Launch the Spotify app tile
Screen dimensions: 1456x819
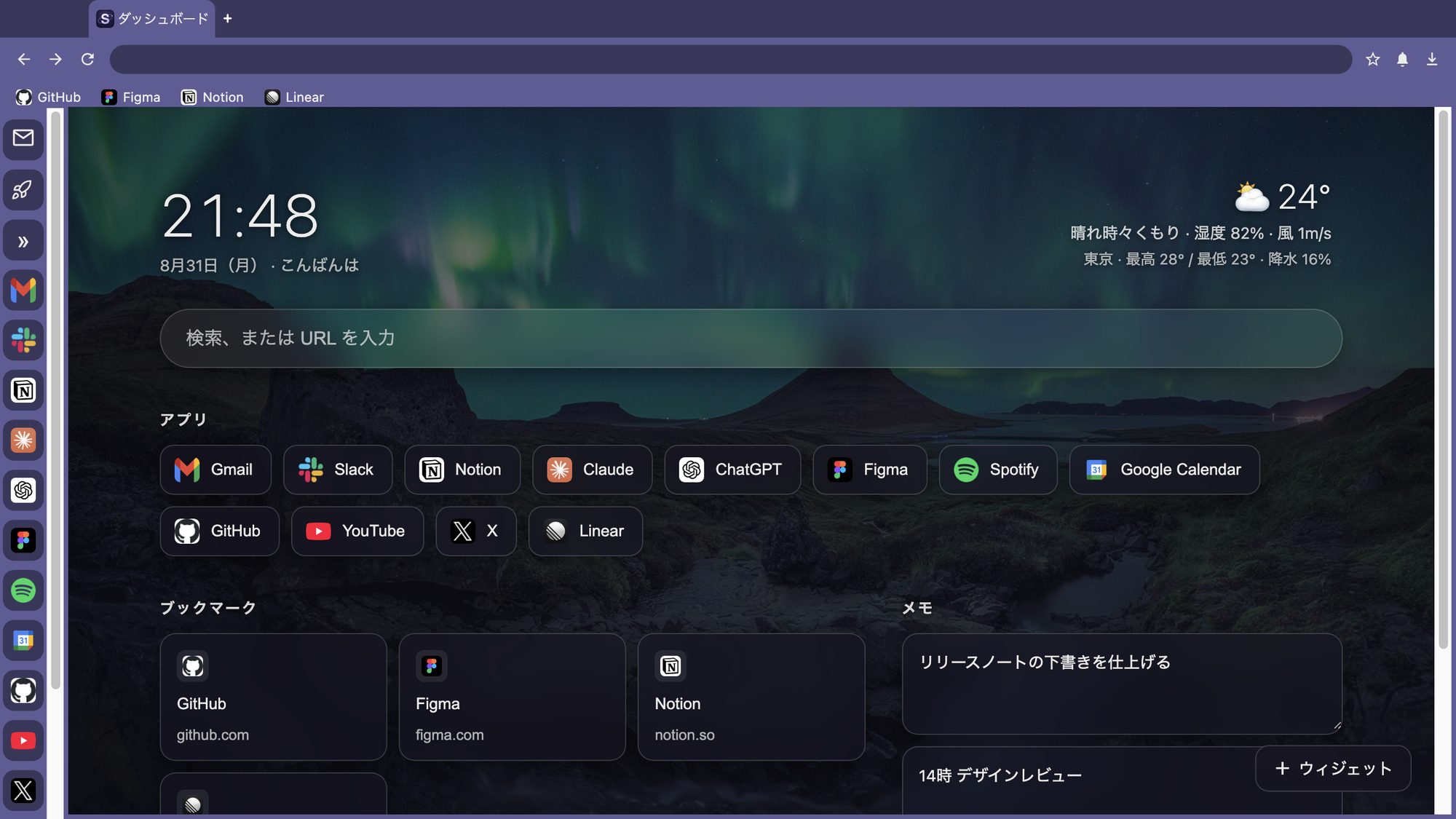pos(998,470)
